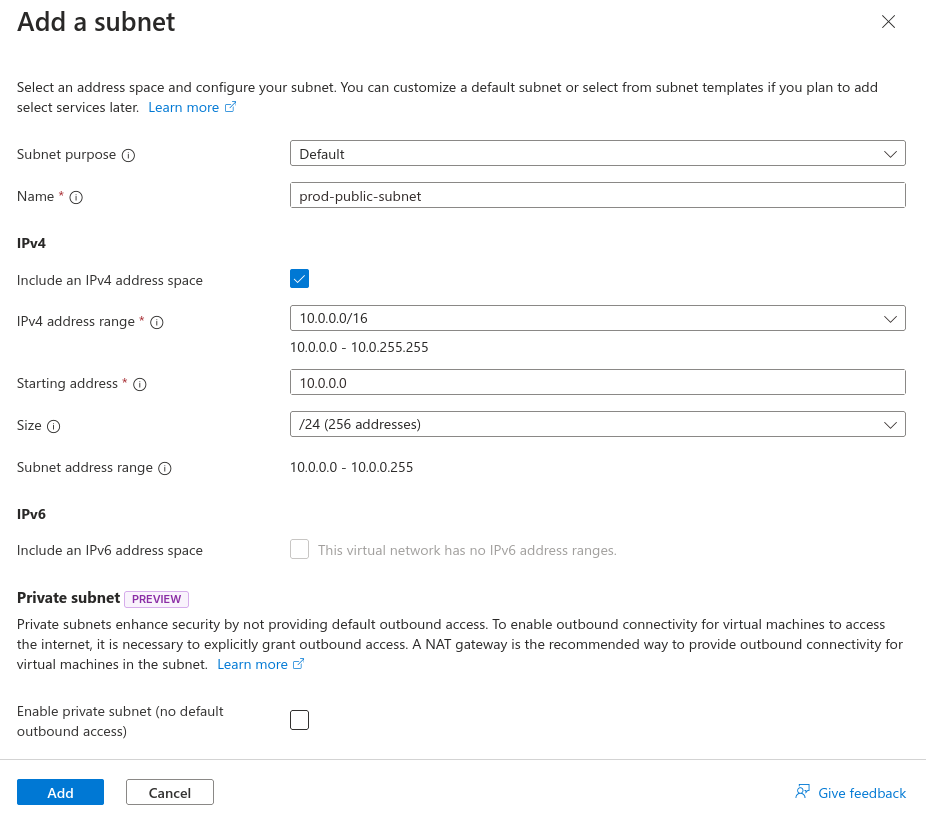Open Learn more link under Private subnet

click(252, 664)
